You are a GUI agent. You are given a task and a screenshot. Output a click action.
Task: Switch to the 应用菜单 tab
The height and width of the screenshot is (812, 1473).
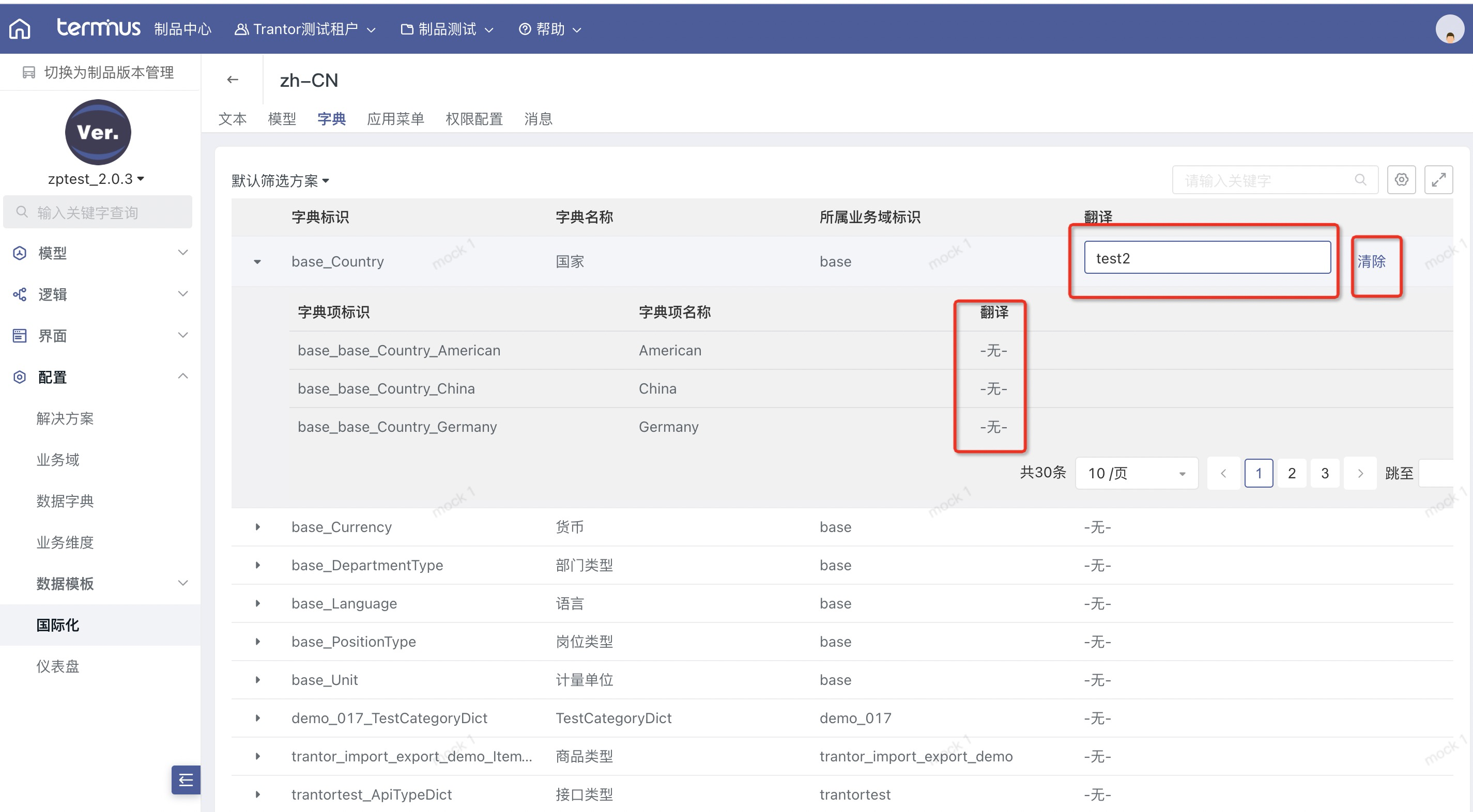pyautogui.click(x=396, y=119)
